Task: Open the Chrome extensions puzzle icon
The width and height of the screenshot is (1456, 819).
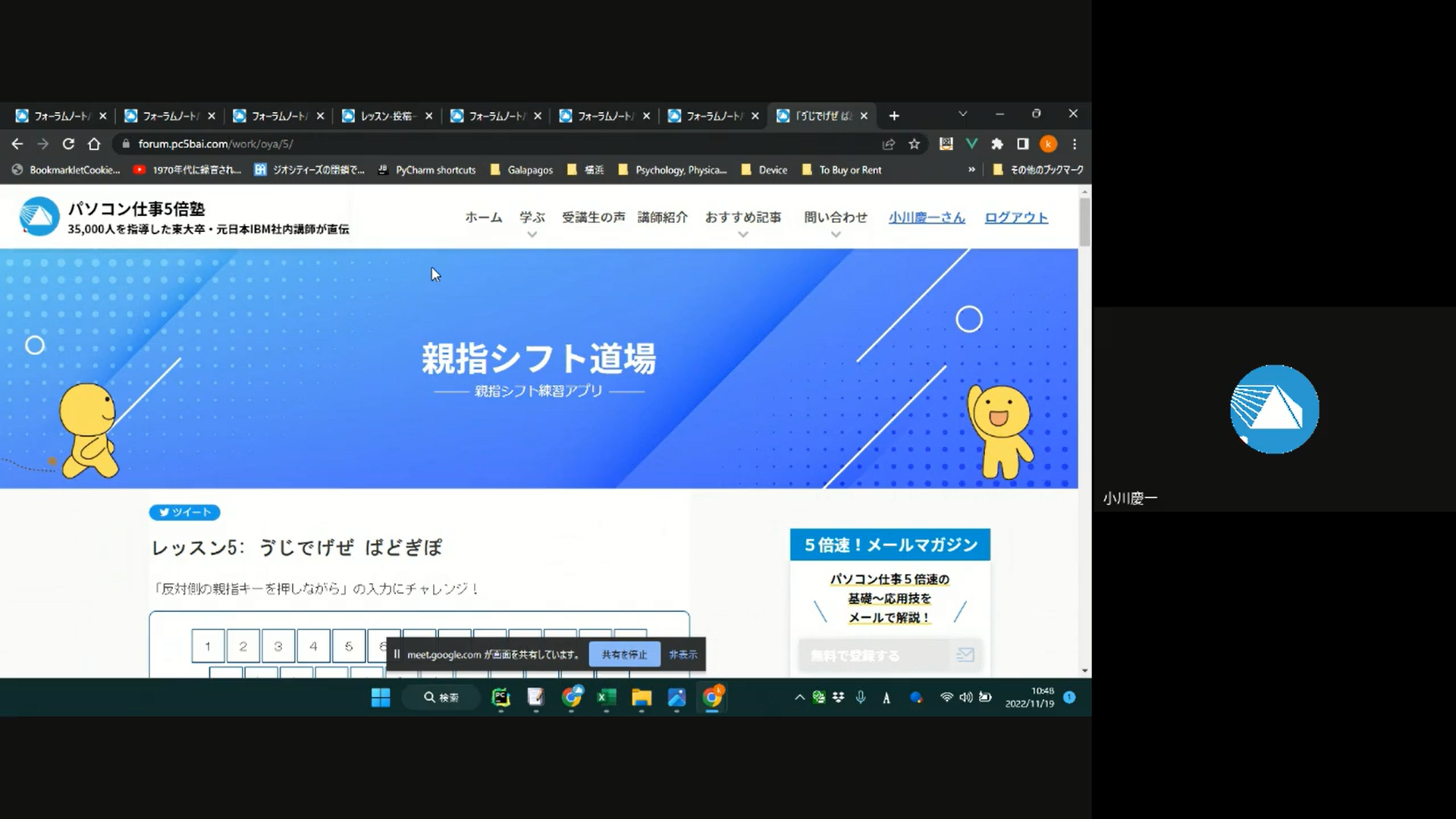Action: 997,144
